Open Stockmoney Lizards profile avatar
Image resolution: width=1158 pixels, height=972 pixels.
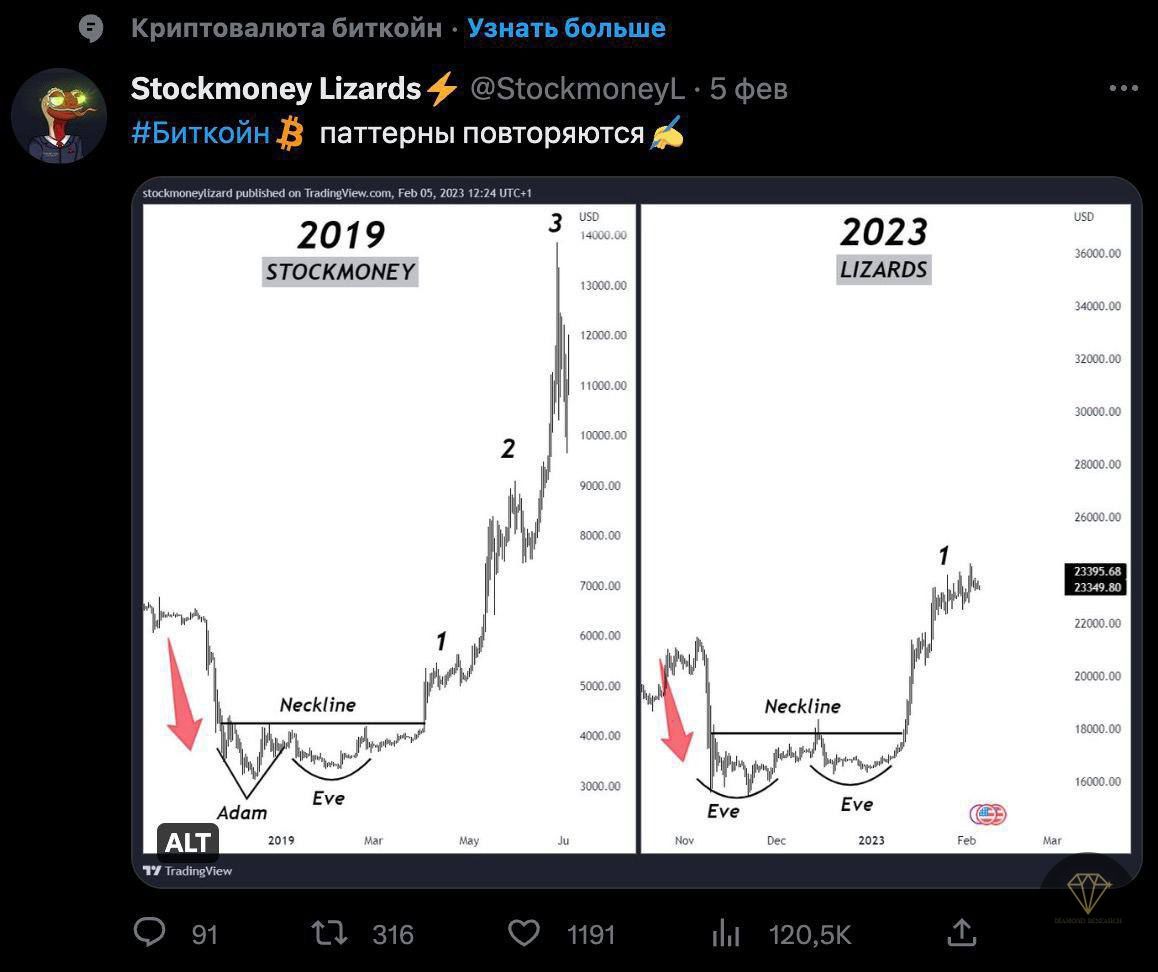(59, 115)
